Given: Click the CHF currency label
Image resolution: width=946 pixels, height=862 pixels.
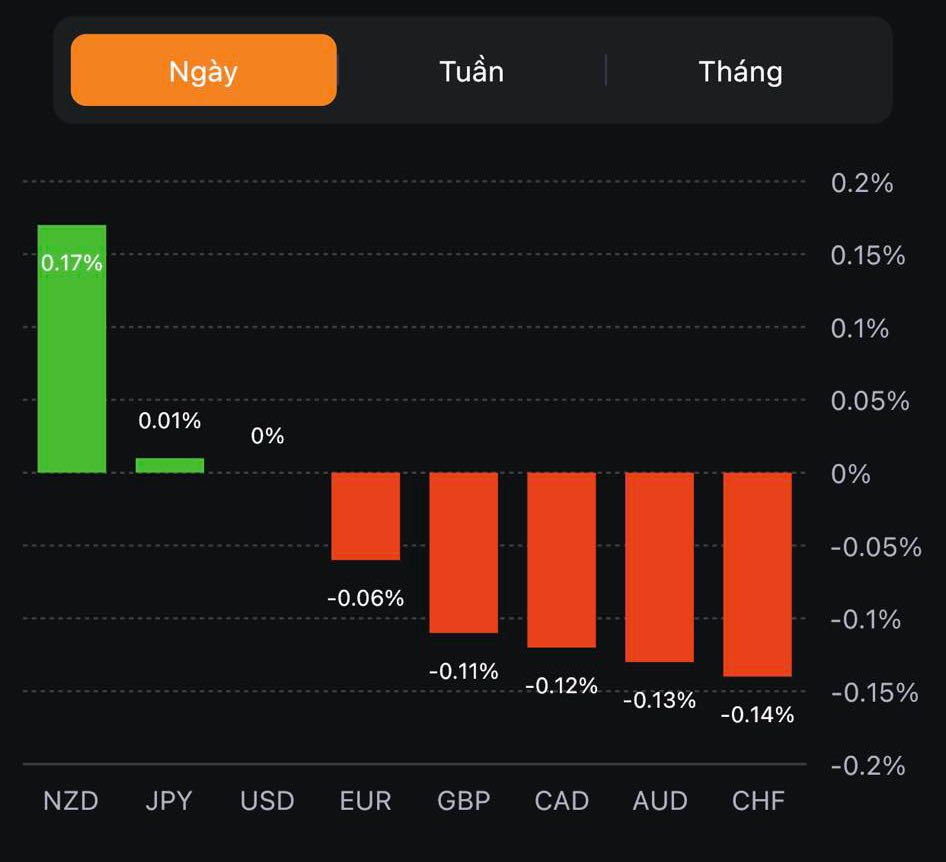Looking at the screenshot, I should pos(758,801).
